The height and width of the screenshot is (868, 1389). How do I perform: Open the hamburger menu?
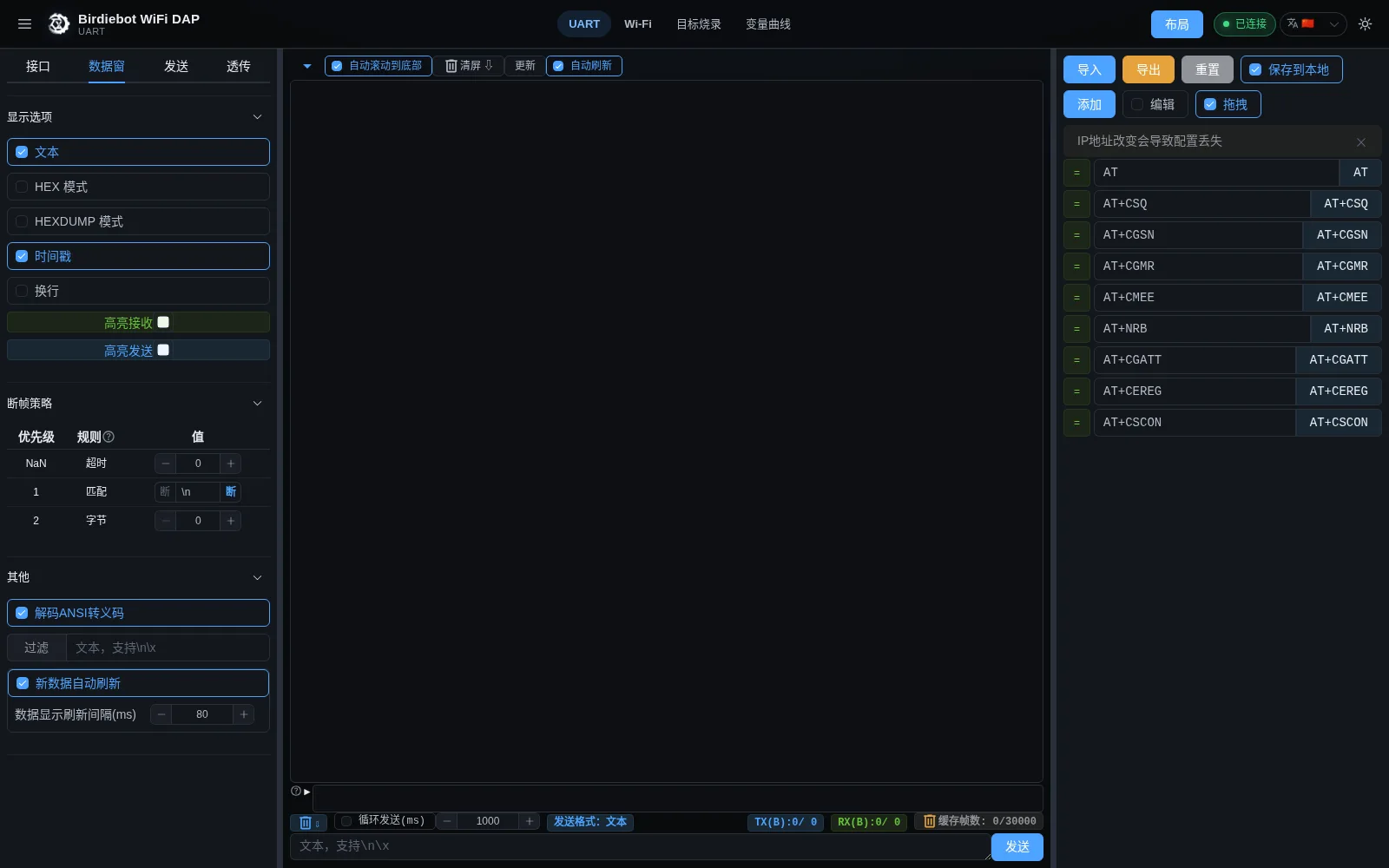click(24, 24)
